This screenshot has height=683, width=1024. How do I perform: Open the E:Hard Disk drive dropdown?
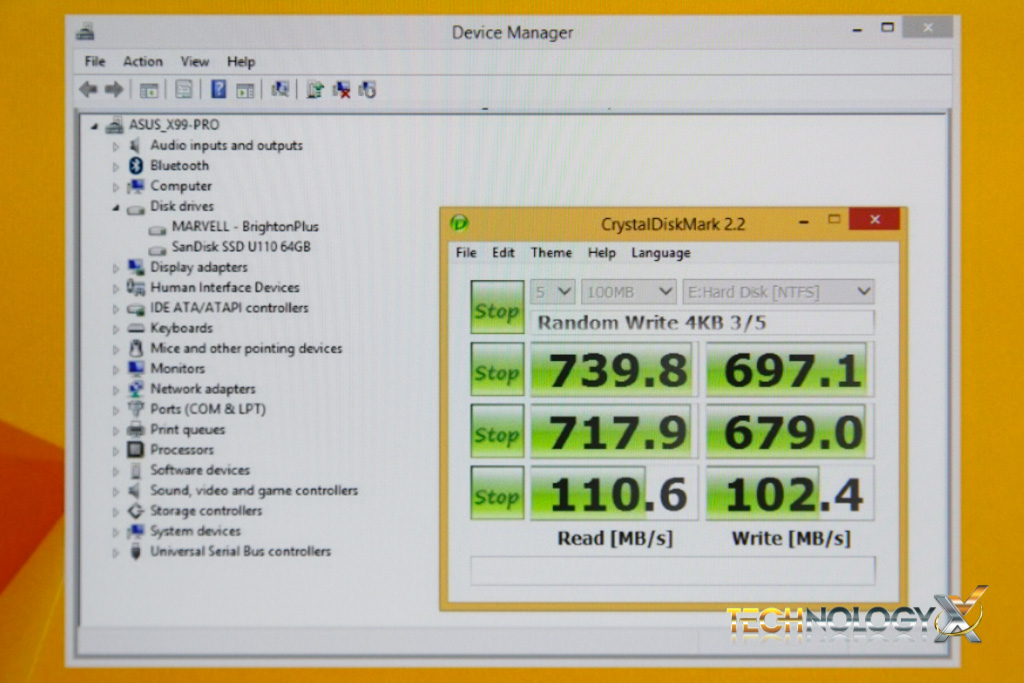click(x=778, y=292)
